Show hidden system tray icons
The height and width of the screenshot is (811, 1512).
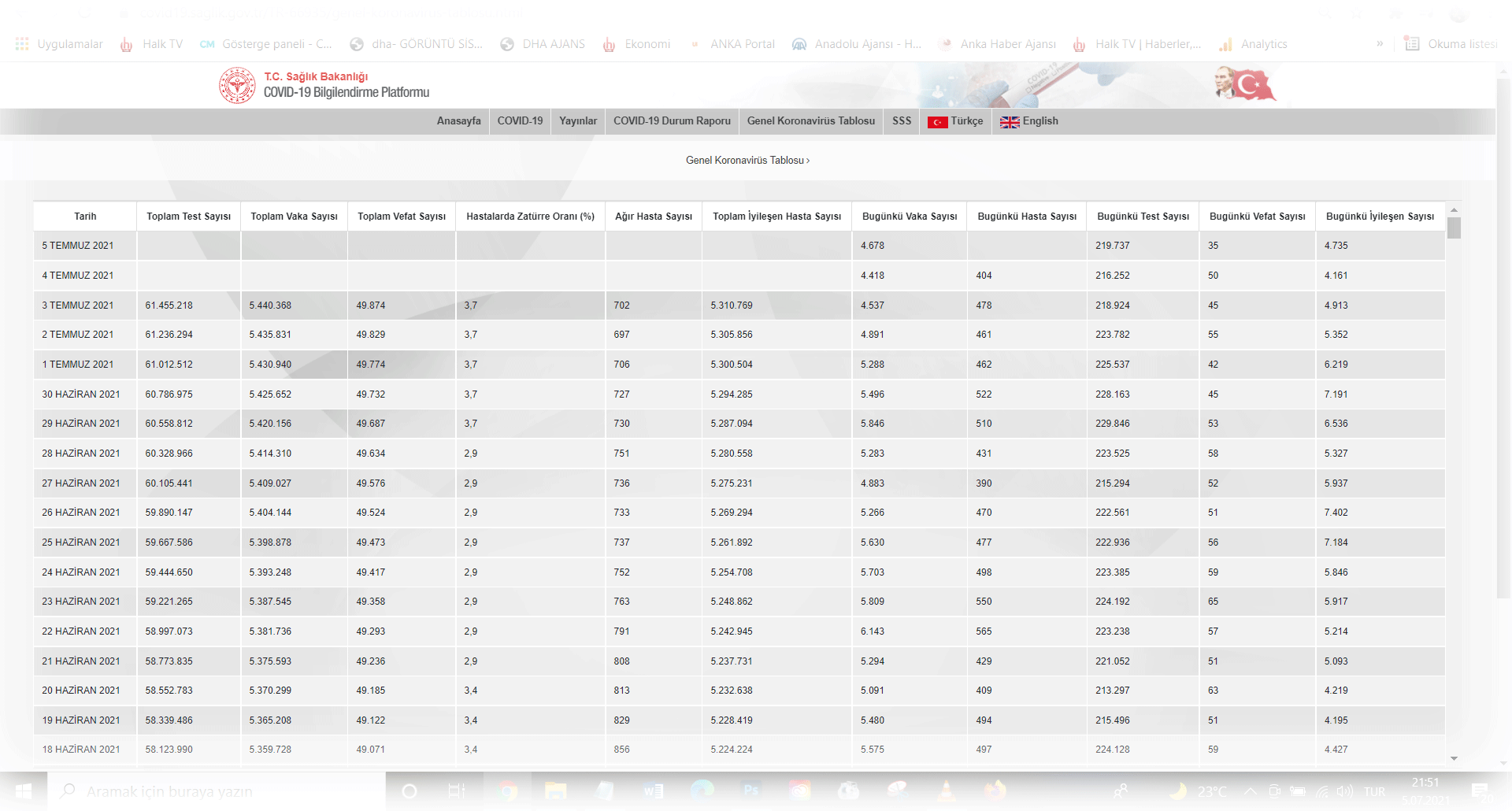[x=1250, y=791]
